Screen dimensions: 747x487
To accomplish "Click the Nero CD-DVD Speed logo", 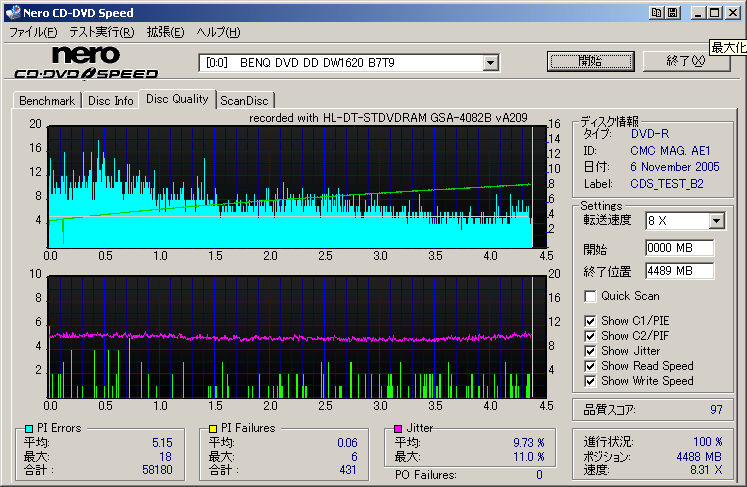I will coord(86,62).
